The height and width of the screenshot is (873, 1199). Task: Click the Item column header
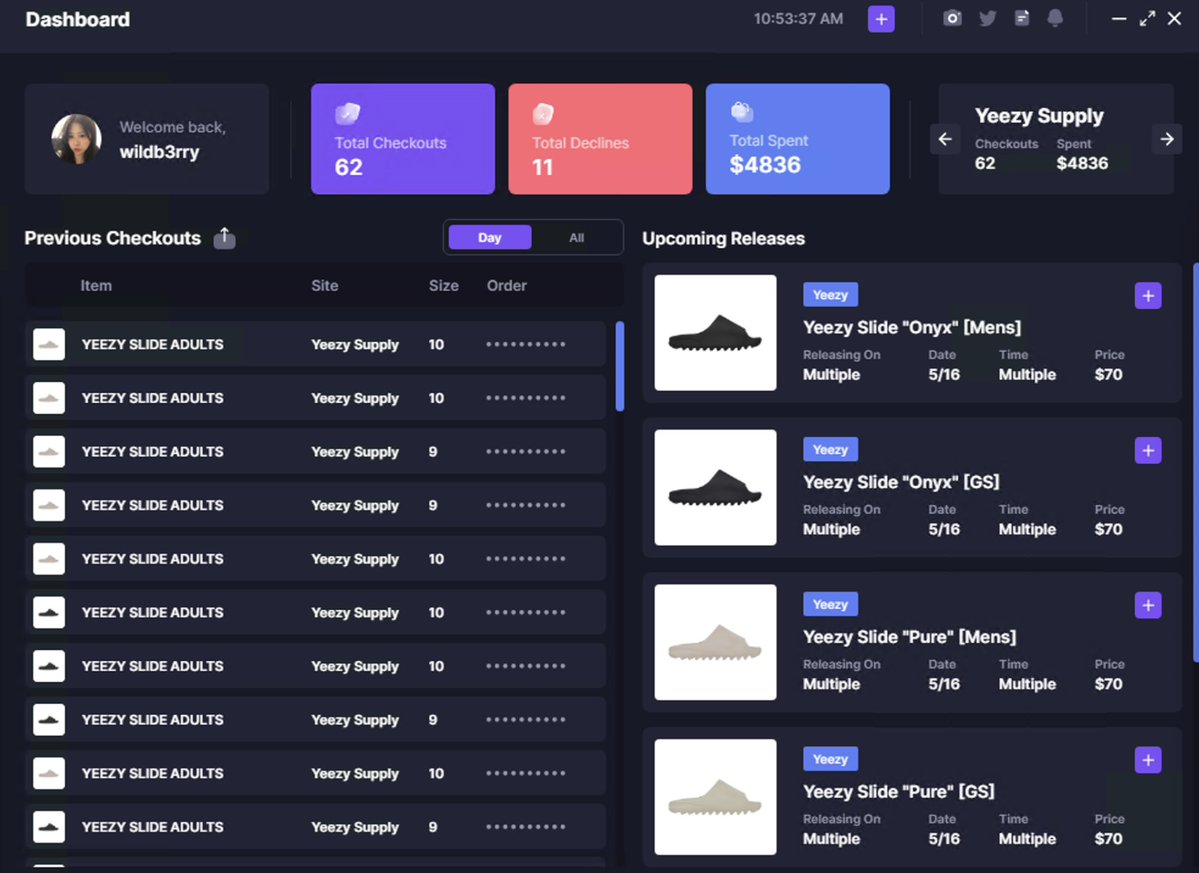96,285
